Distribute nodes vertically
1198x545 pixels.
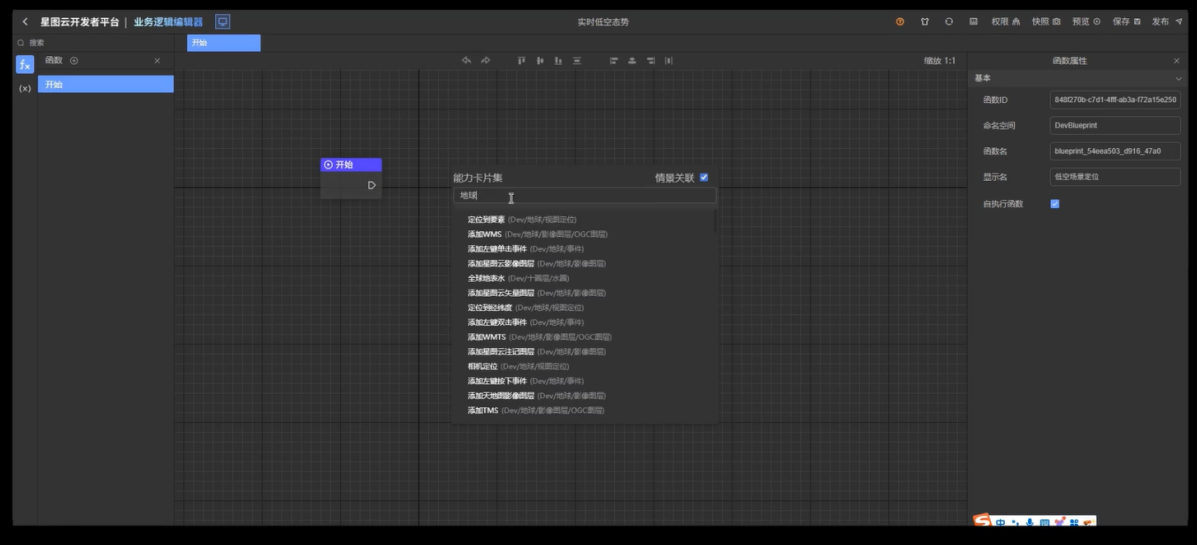577,60
